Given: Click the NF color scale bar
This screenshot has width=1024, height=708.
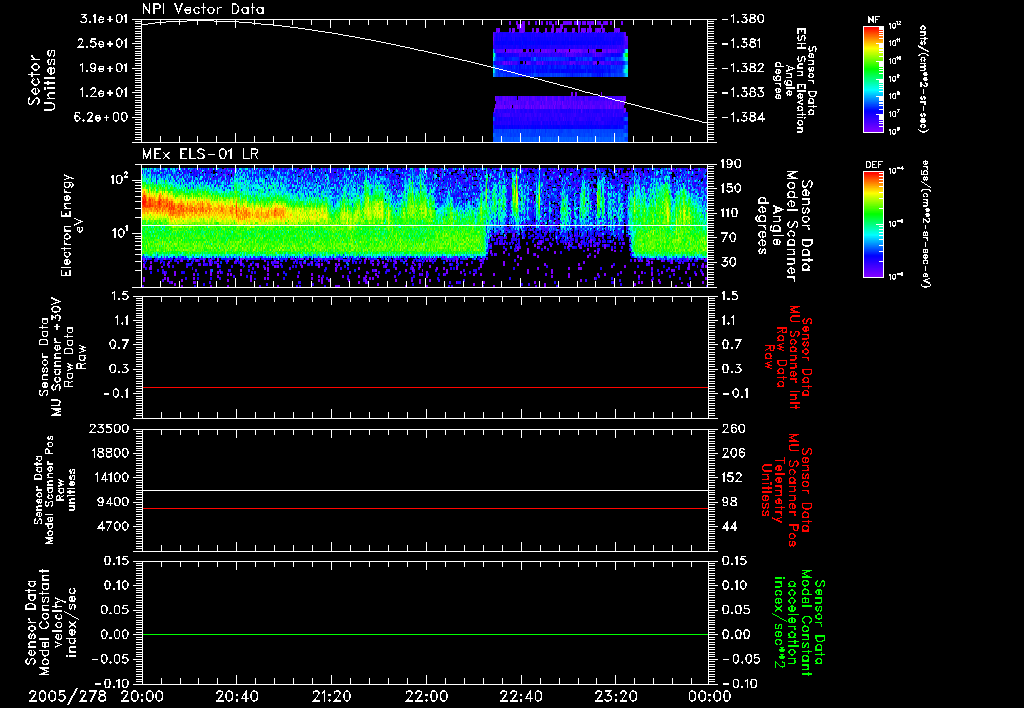Looking at the screenshot, I should pos(874,78).
